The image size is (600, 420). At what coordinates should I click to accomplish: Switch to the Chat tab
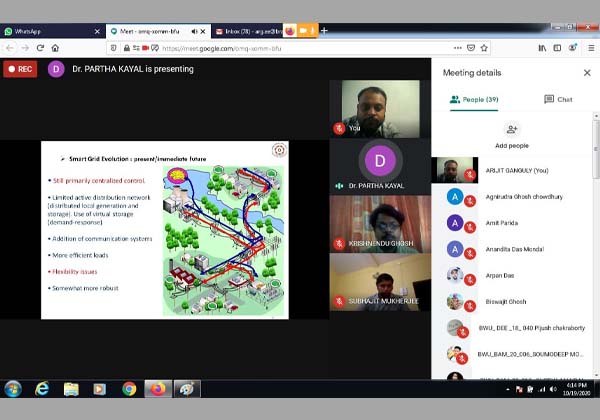(x=558, y=99)
